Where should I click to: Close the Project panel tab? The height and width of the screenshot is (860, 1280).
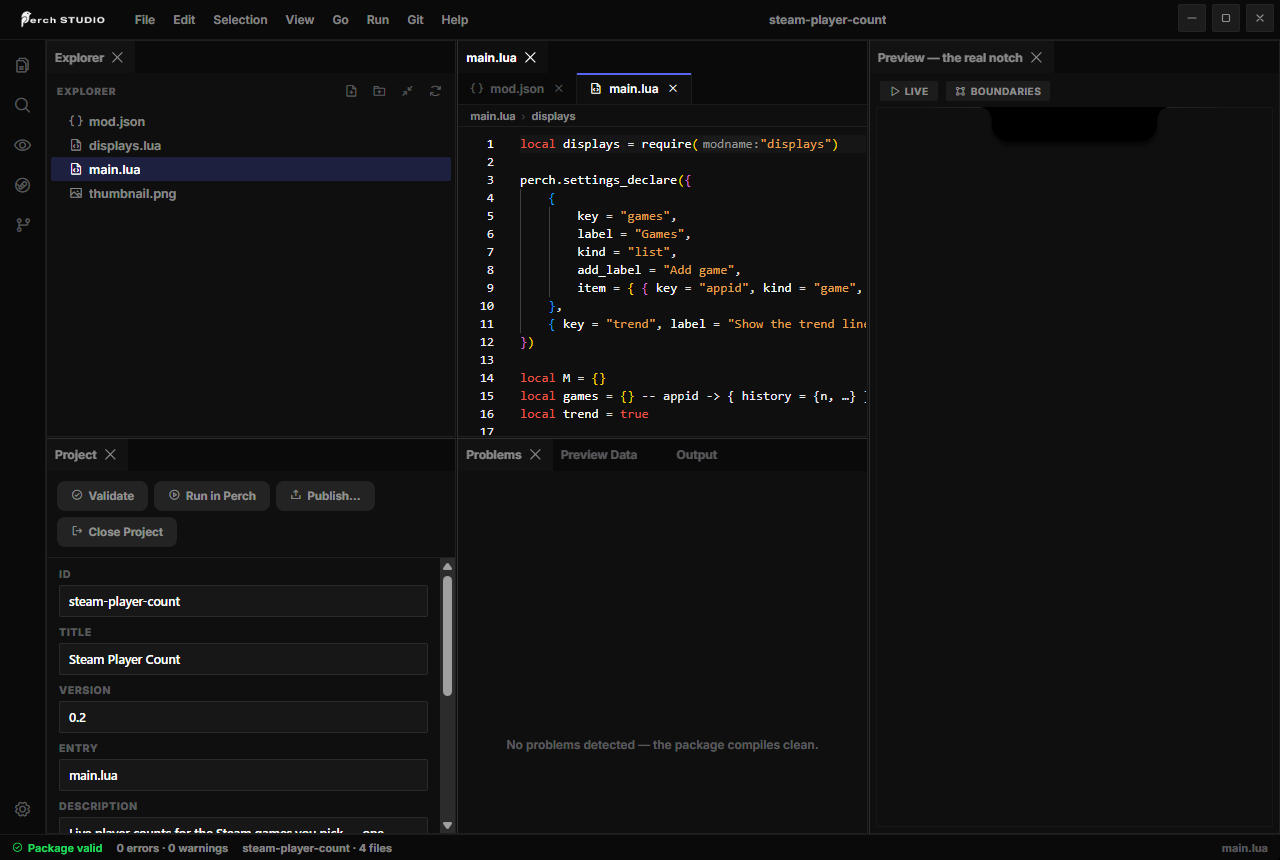110,455
